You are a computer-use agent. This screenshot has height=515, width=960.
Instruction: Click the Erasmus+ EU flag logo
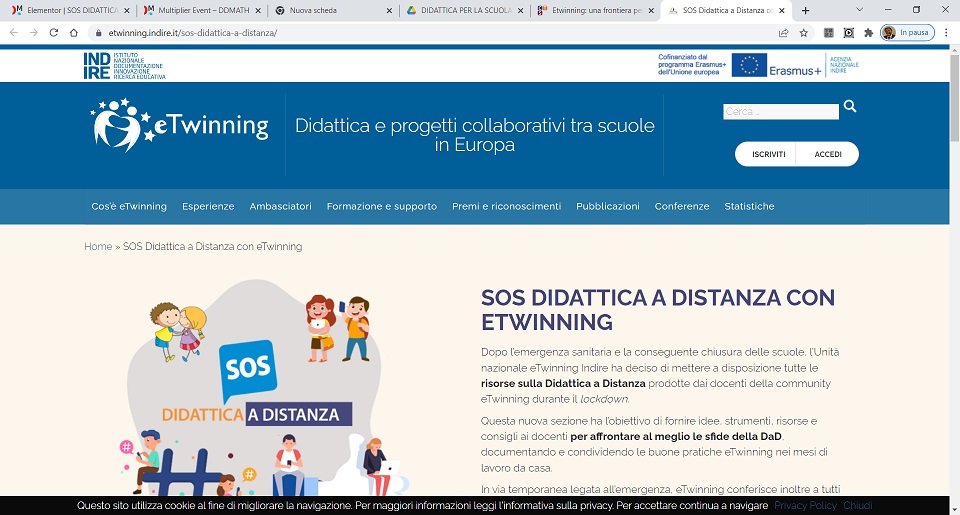(x=749, y=65)
